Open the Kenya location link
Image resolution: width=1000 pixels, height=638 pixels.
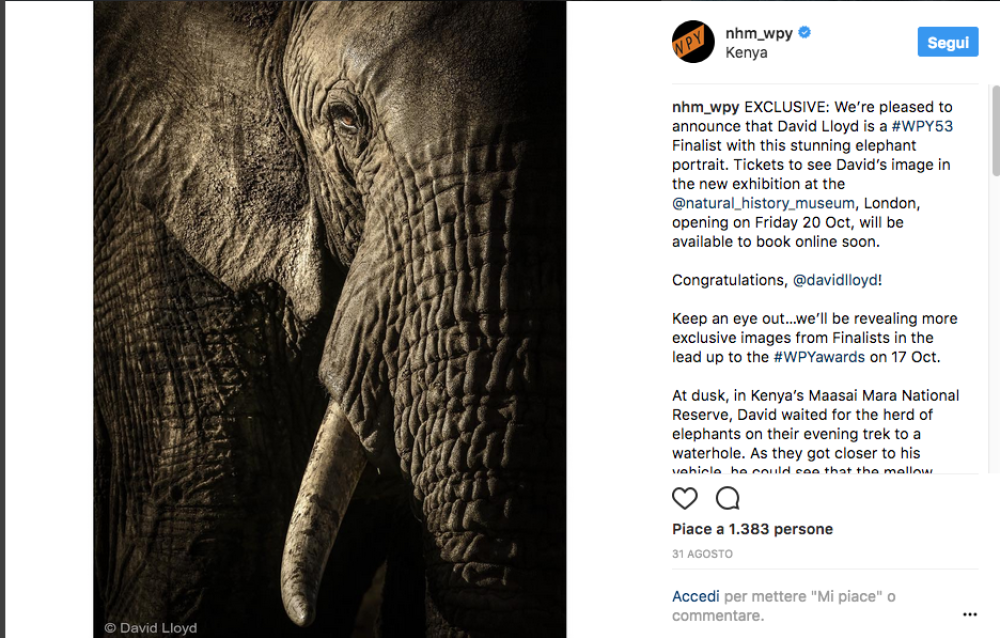coord(746,52)
